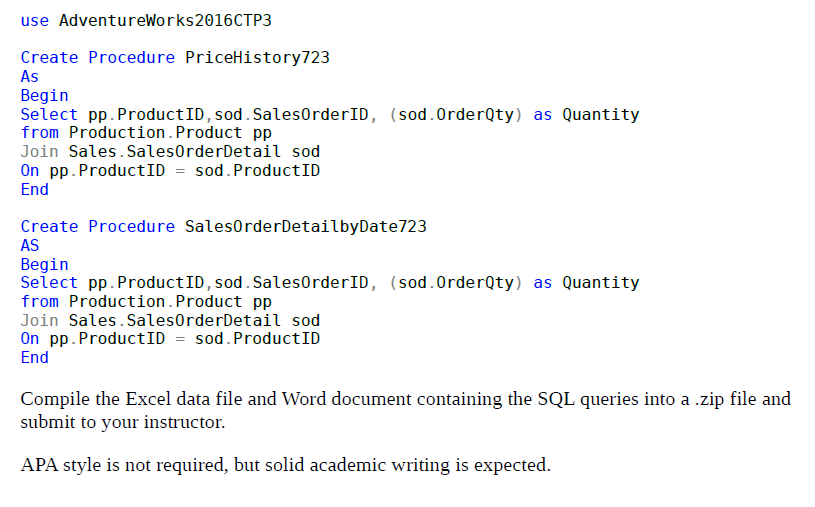Click the Procedure keyword before SalesOrderDetailbyDate723
The width and height of the screenshot is (815, 507).
point(132,226)
